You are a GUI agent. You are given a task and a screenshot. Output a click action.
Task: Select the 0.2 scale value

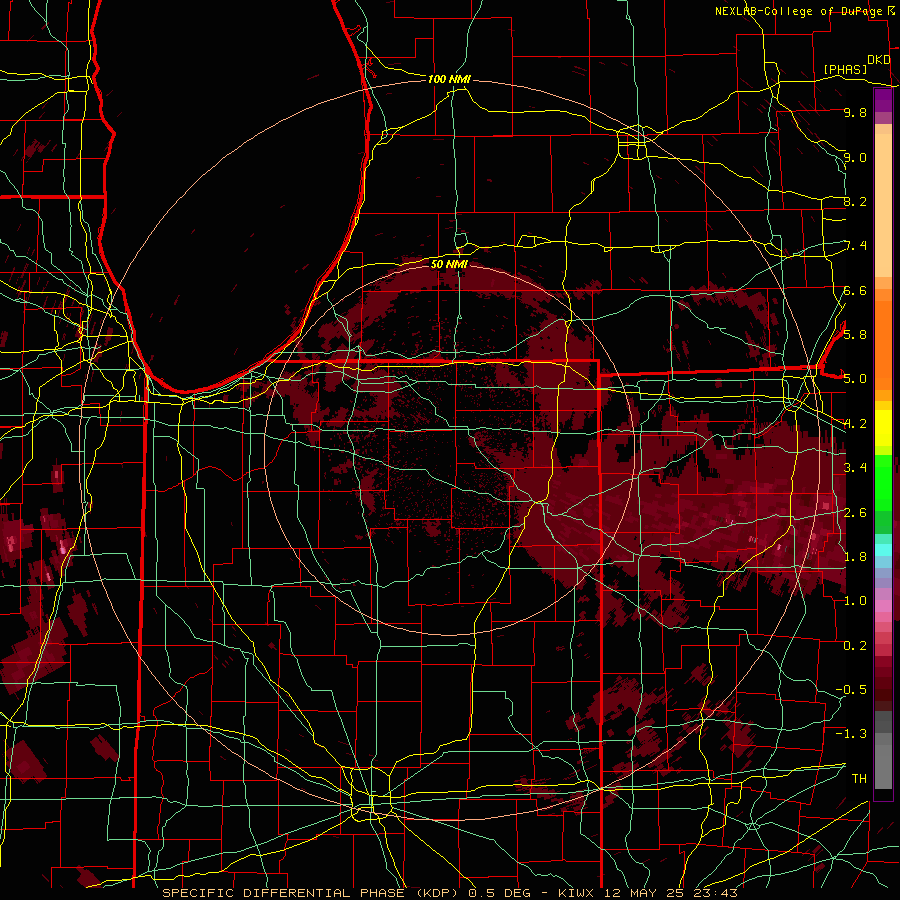(x=855, y=646)
